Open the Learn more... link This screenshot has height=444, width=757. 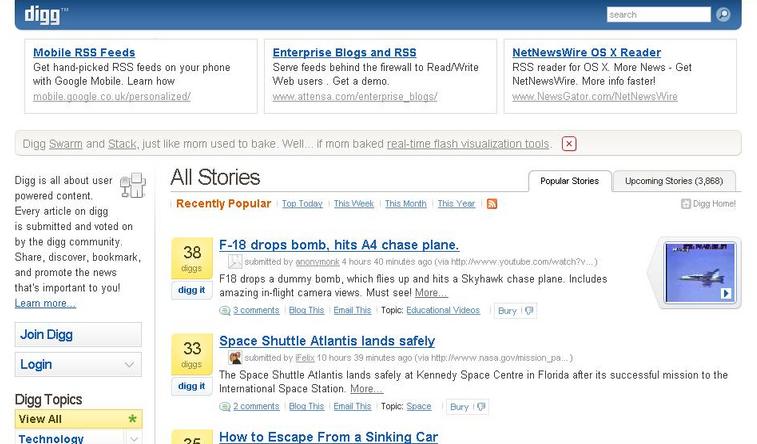click(45, 303)
